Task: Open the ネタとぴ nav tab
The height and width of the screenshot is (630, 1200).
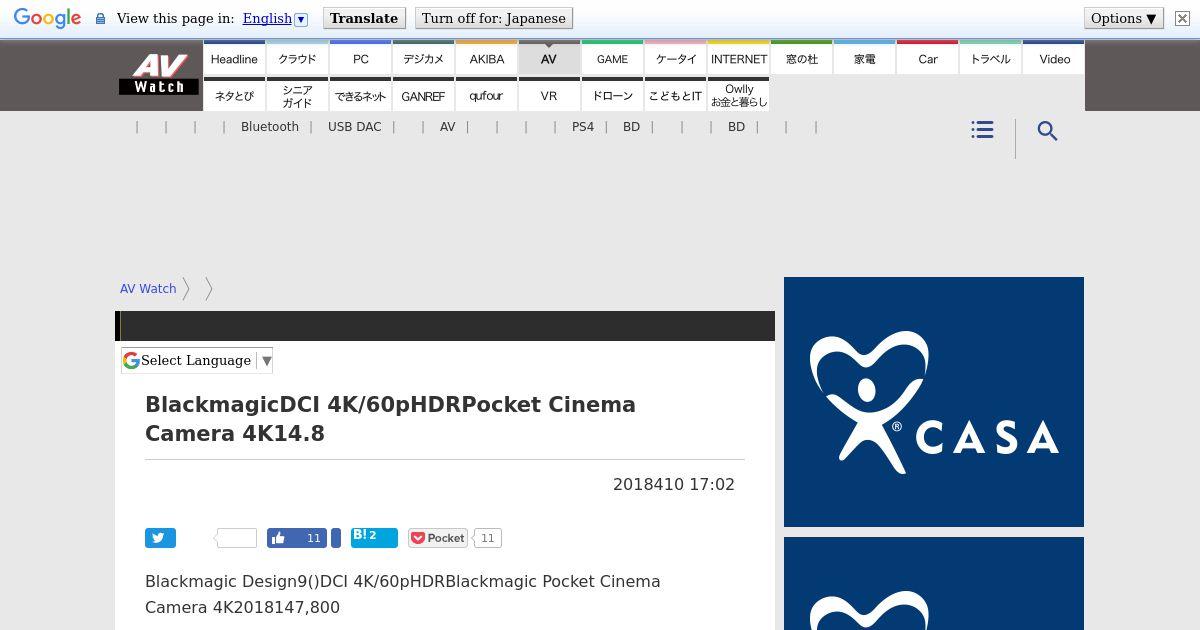Action: [234, 95]
